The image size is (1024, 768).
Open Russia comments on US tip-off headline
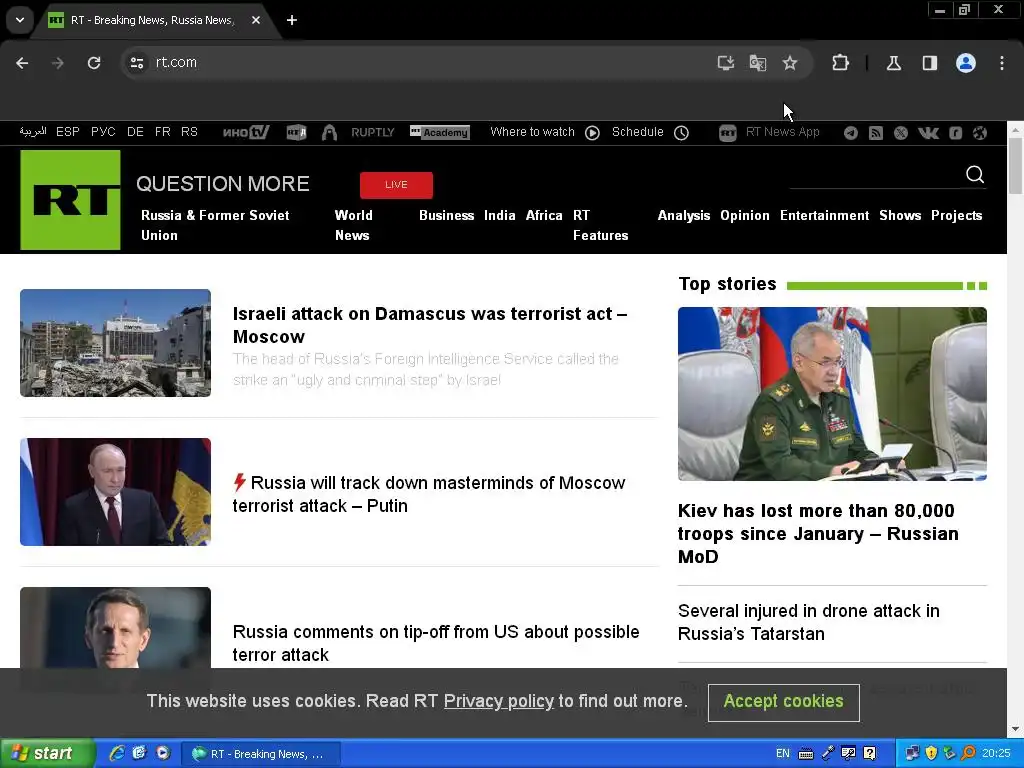pos(436,643)
